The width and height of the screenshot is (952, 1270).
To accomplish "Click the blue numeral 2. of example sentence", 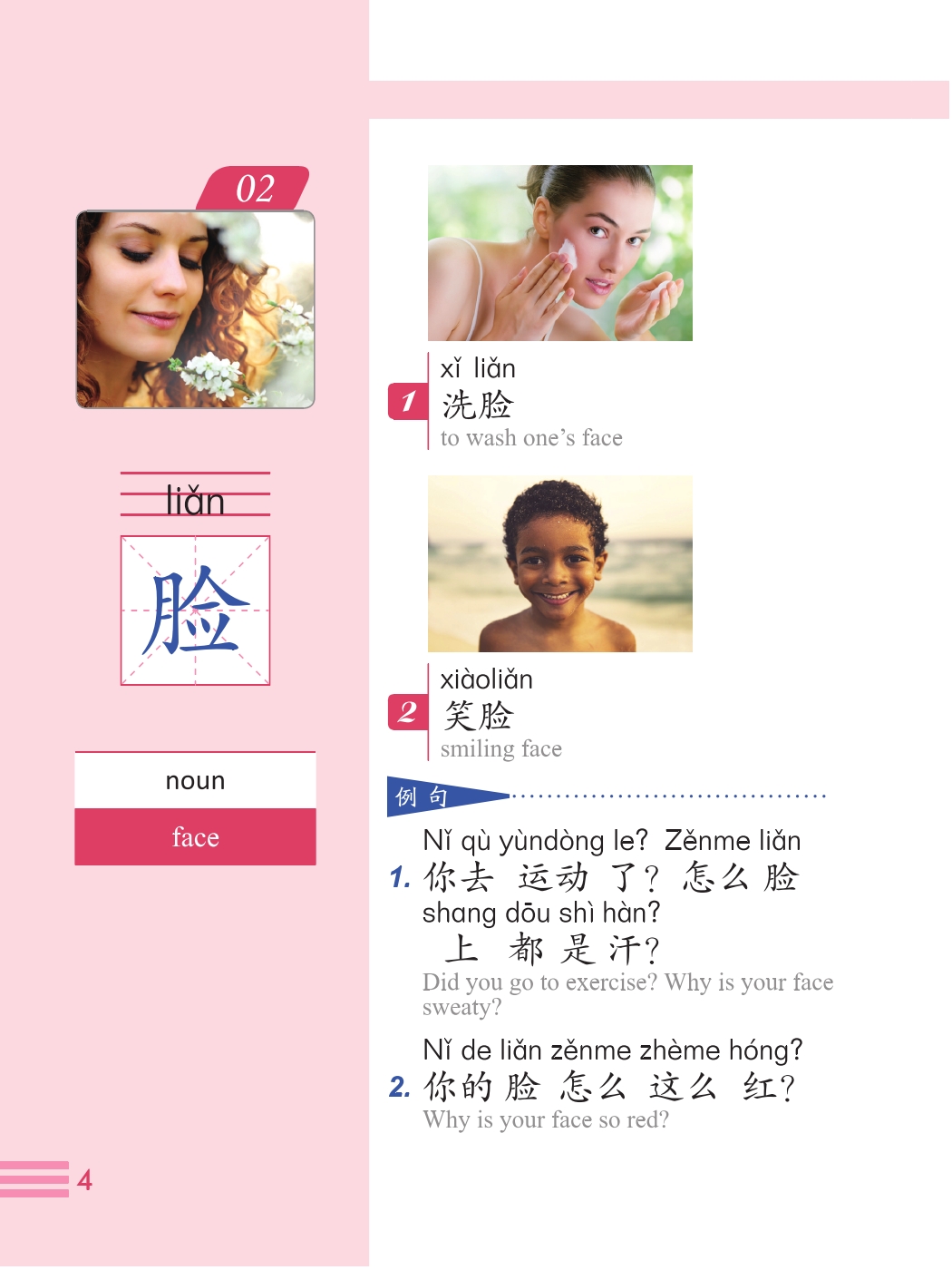I will coord(400,1087).
